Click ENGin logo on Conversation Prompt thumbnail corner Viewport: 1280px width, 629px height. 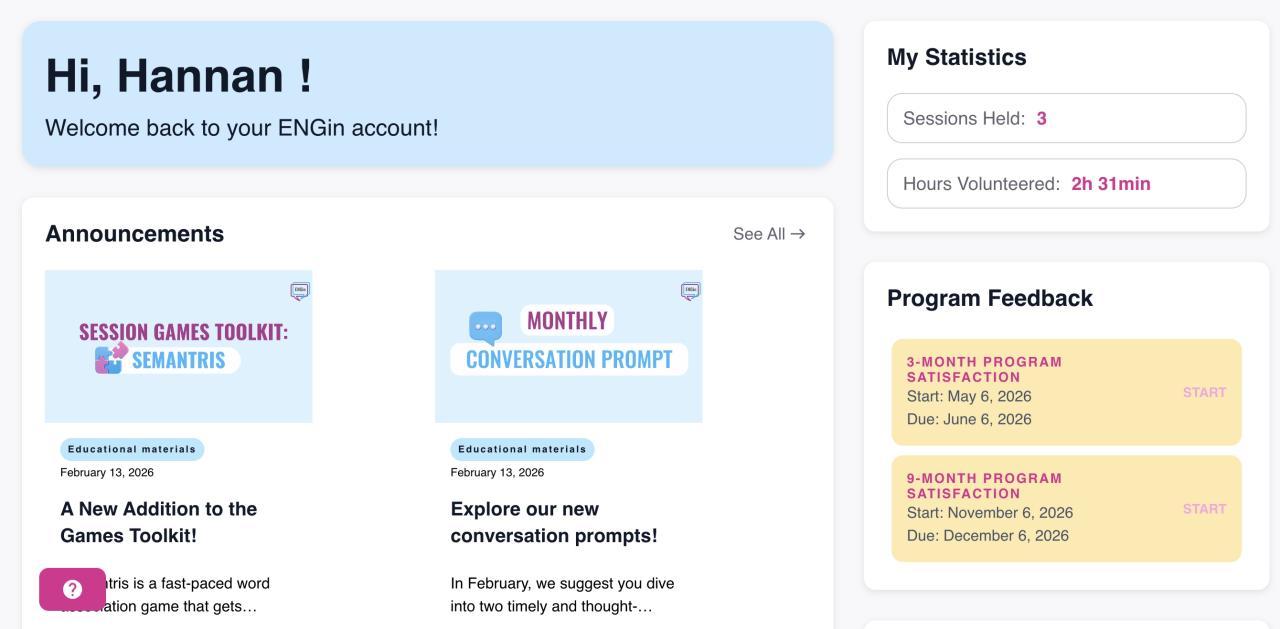(x=690, y=291)
